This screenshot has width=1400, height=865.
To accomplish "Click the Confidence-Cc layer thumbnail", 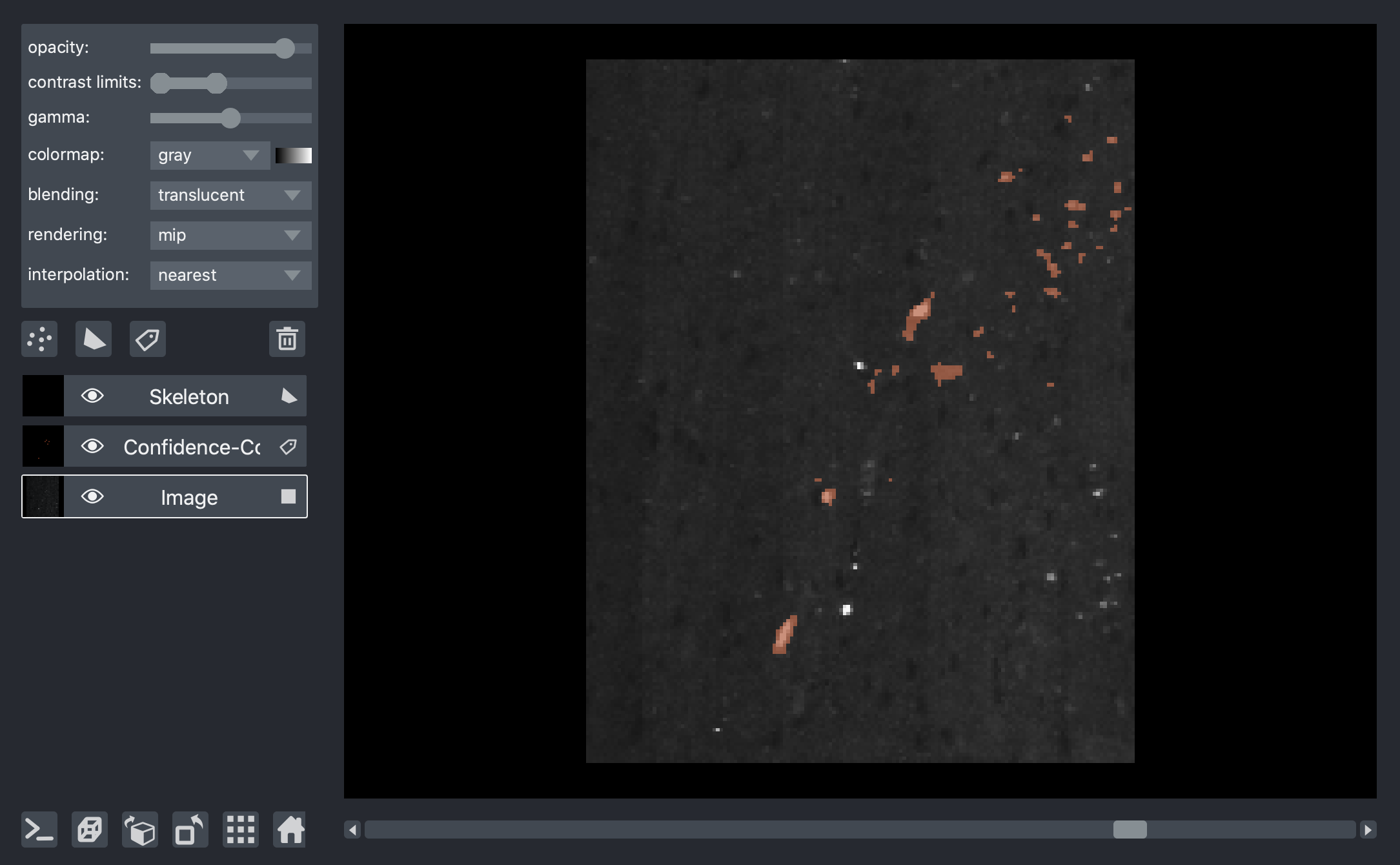I will coord(43,446).
